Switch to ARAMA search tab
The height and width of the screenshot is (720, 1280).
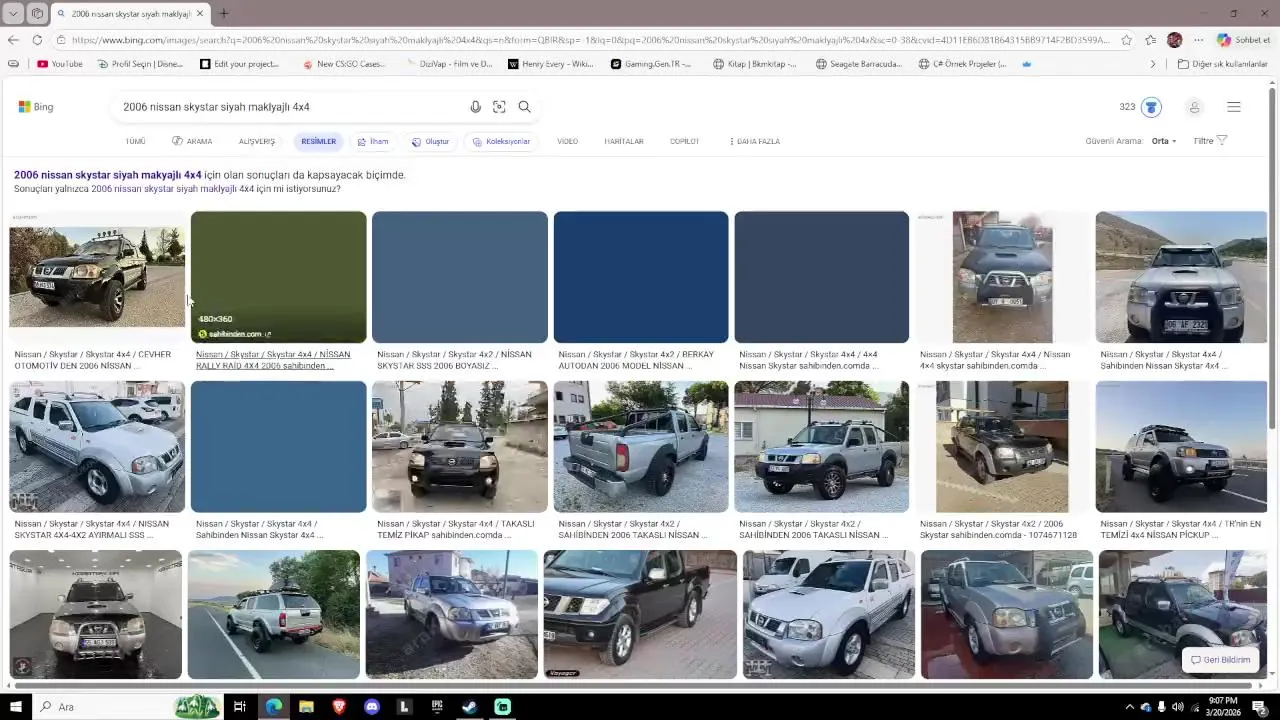point(192,142)
